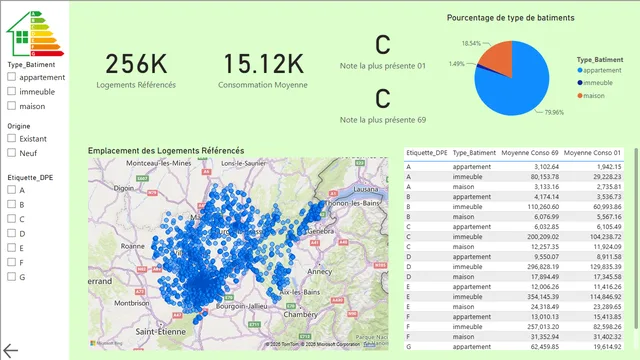Viewport: 640px width, 360px height.
Task: Click Annecy on the map
Action: click(x=320, y=271)
